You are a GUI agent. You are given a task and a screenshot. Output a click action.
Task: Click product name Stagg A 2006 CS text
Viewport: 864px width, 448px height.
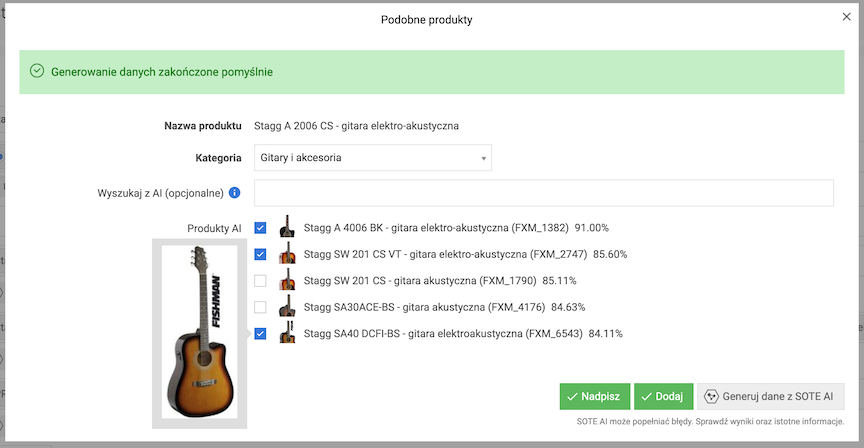pos(356,126)
